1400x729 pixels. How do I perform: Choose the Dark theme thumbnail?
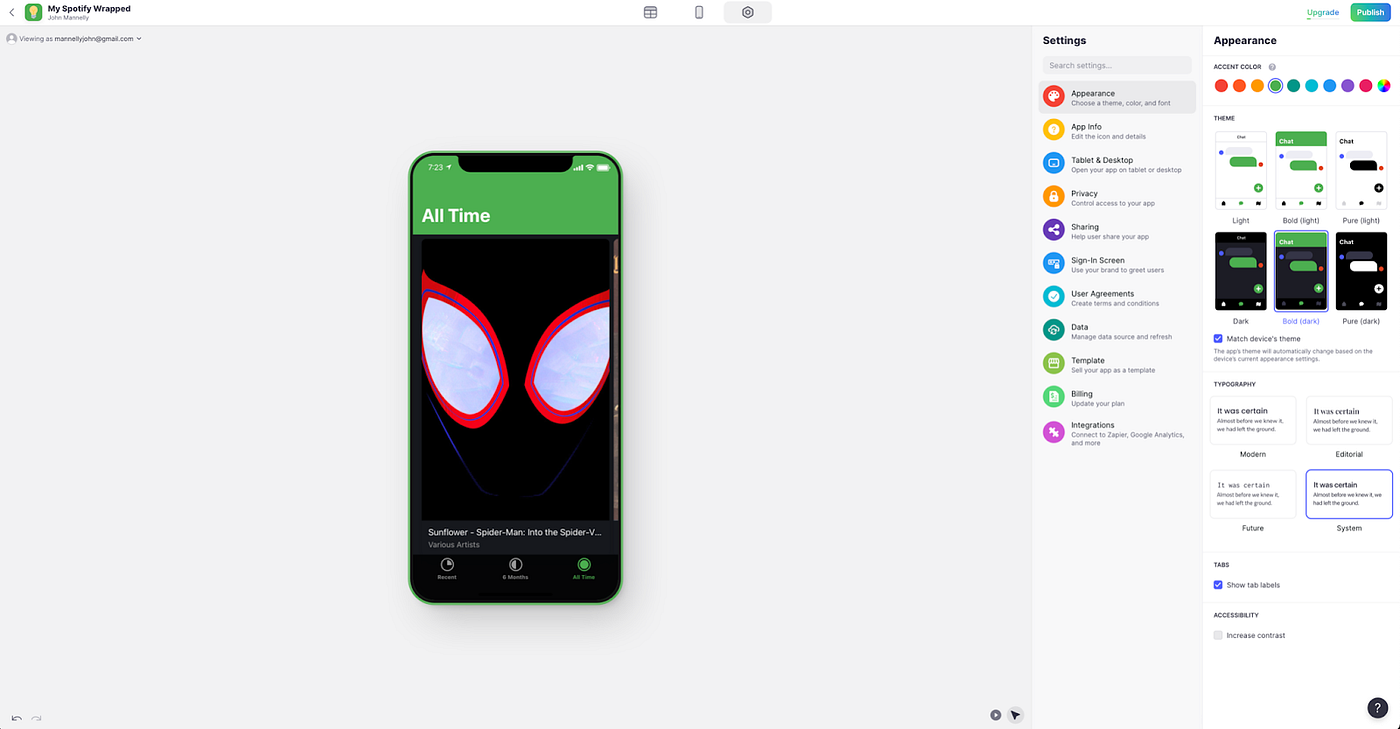1241,271
